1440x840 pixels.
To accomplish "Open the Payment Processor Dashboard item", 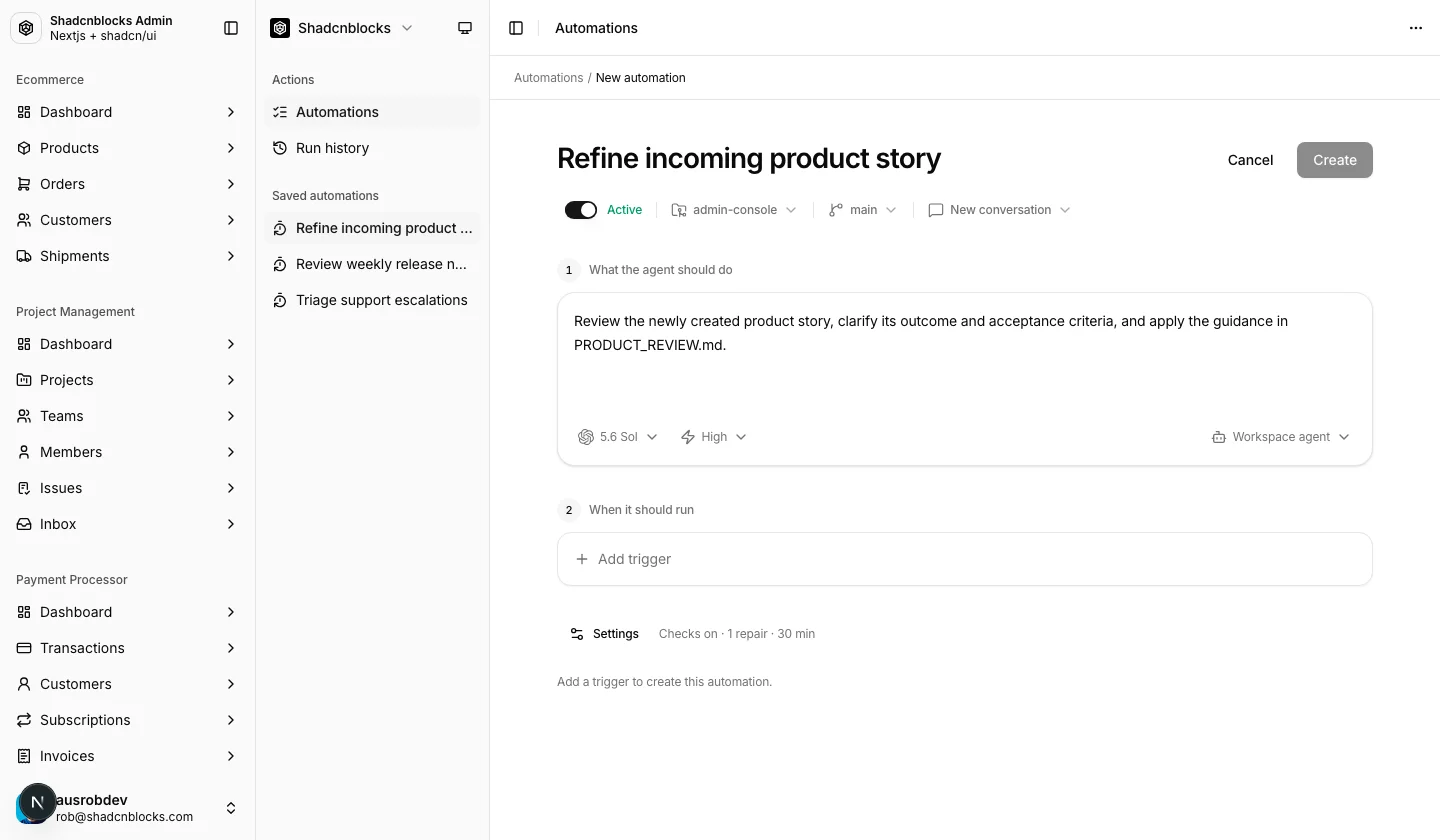I will pyautogui.click(x=128, y=612).
